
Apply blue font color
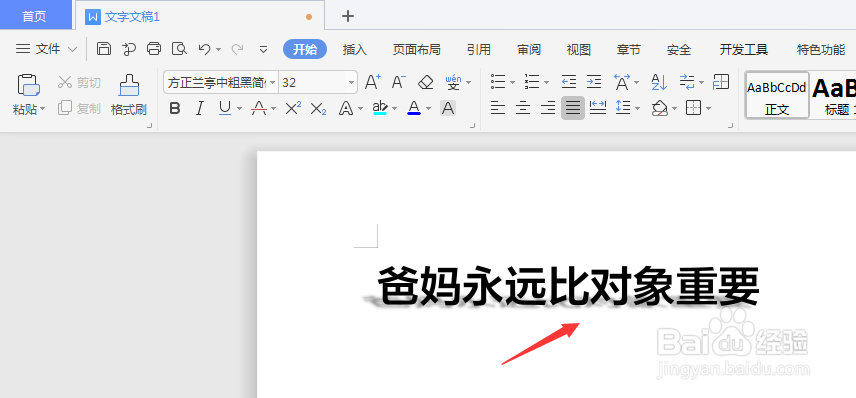tap(414, 108)
